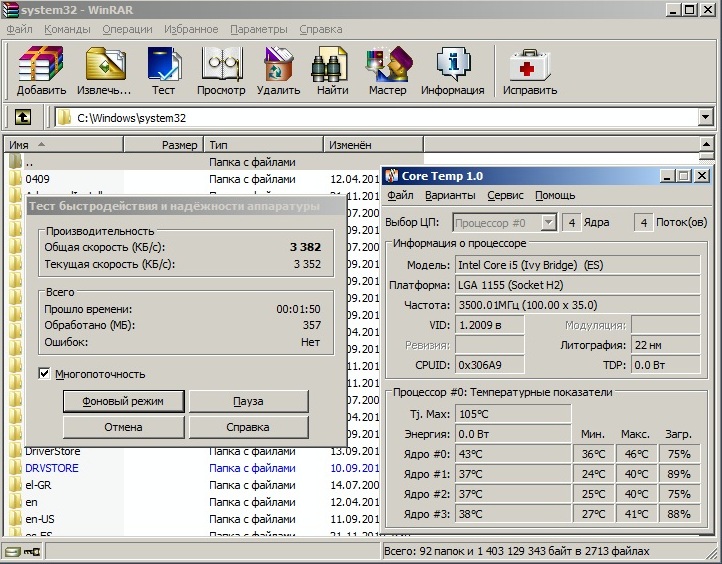The width and height of the screenshot is (722, 564).
Task: Click the file list scrollbar up arrow
Action: (706, 144)
